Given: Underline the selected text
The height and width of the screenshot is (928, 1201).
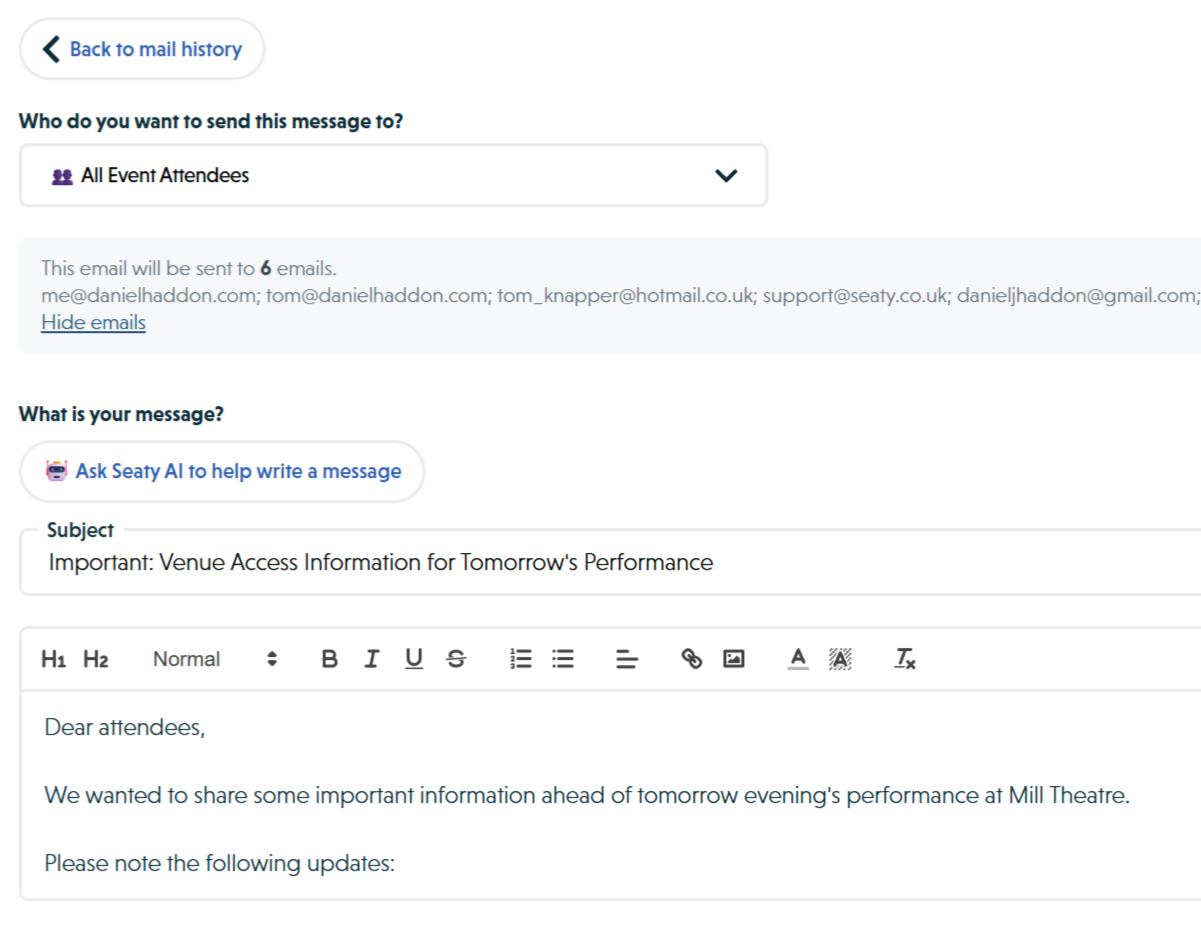Looking at the screenshot, I should [x=413, y=658].
